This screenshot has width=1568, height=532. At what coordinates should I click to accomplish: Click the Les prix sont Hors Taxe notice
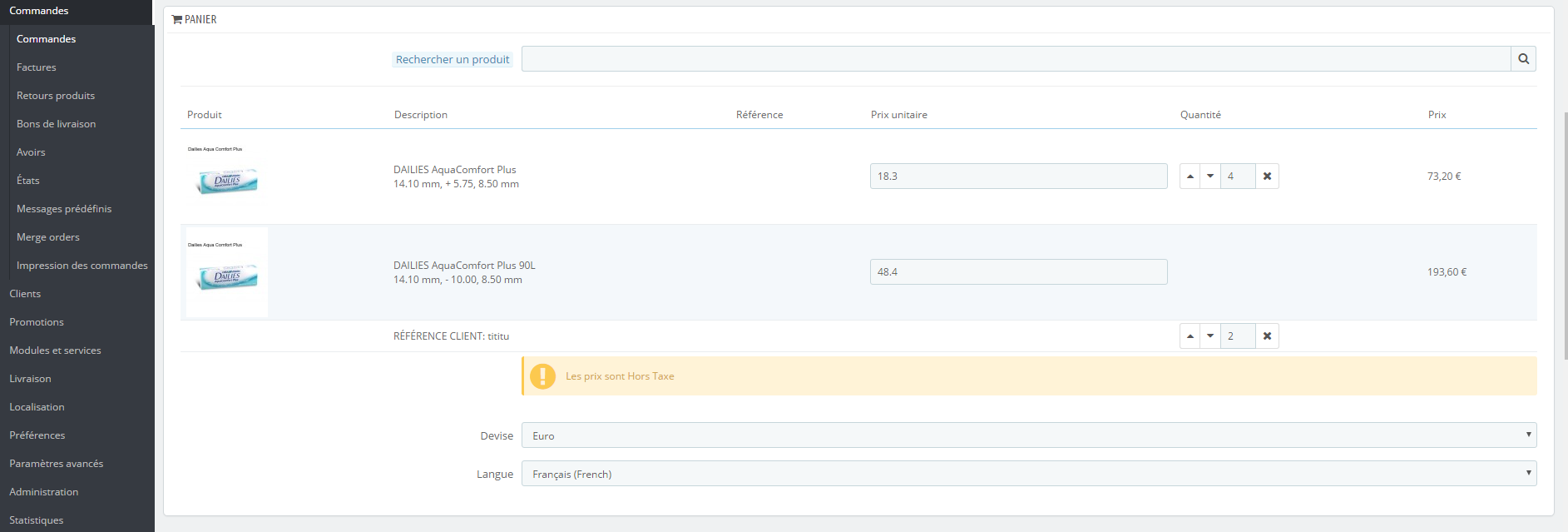1029,376
